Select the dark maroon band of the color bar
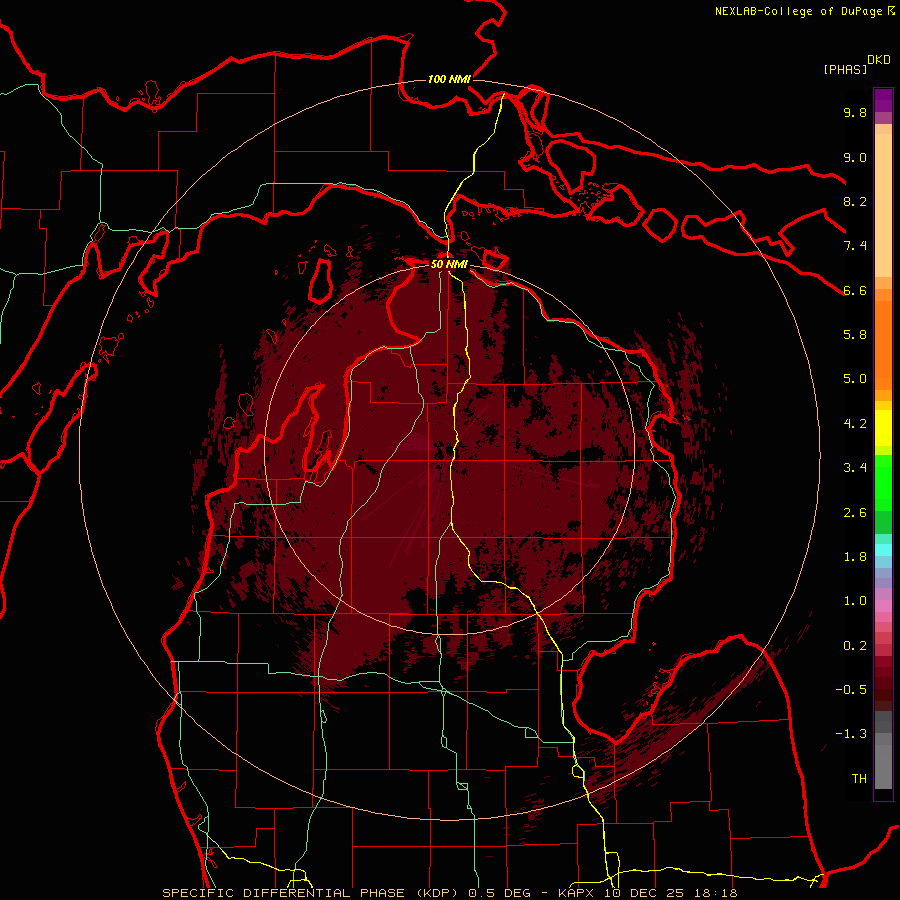Viewport: 900px width, 900px height. [x=883, y=684]
